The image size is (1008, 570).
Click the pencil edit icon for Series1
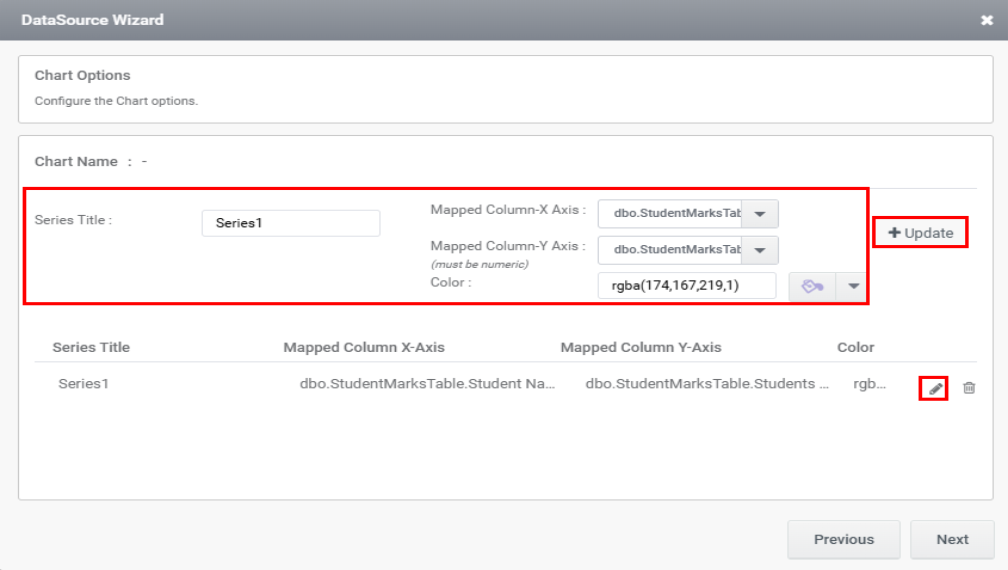(934, 388)
